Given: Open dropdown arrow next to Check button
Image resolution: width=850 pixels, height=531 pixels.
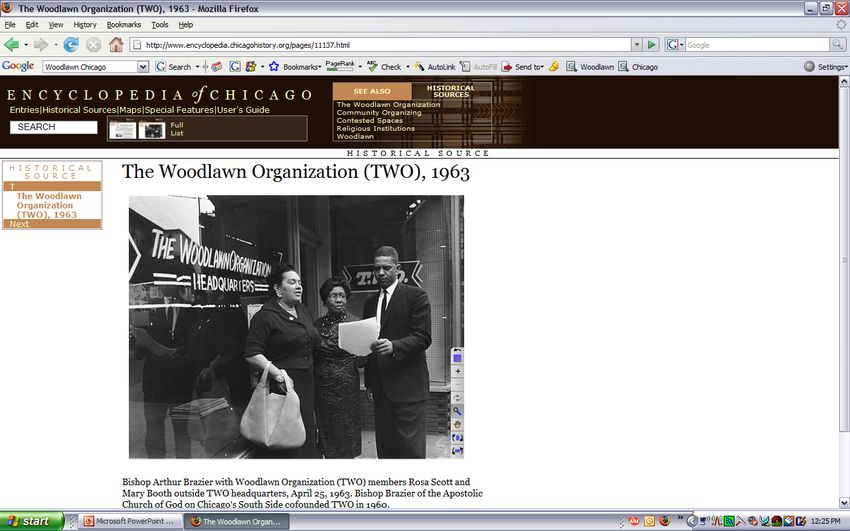Looking at the screenshot, I should [408, 67].
